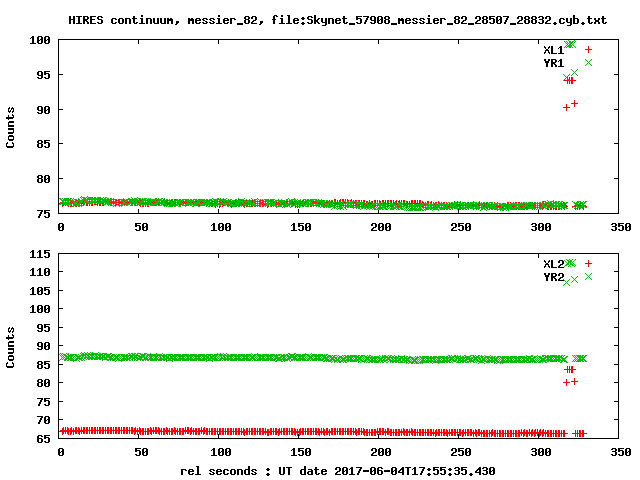Click the 350 x-axis label under top plot
Viewport: 640px width, 480px height.
[x=621, y=227]
